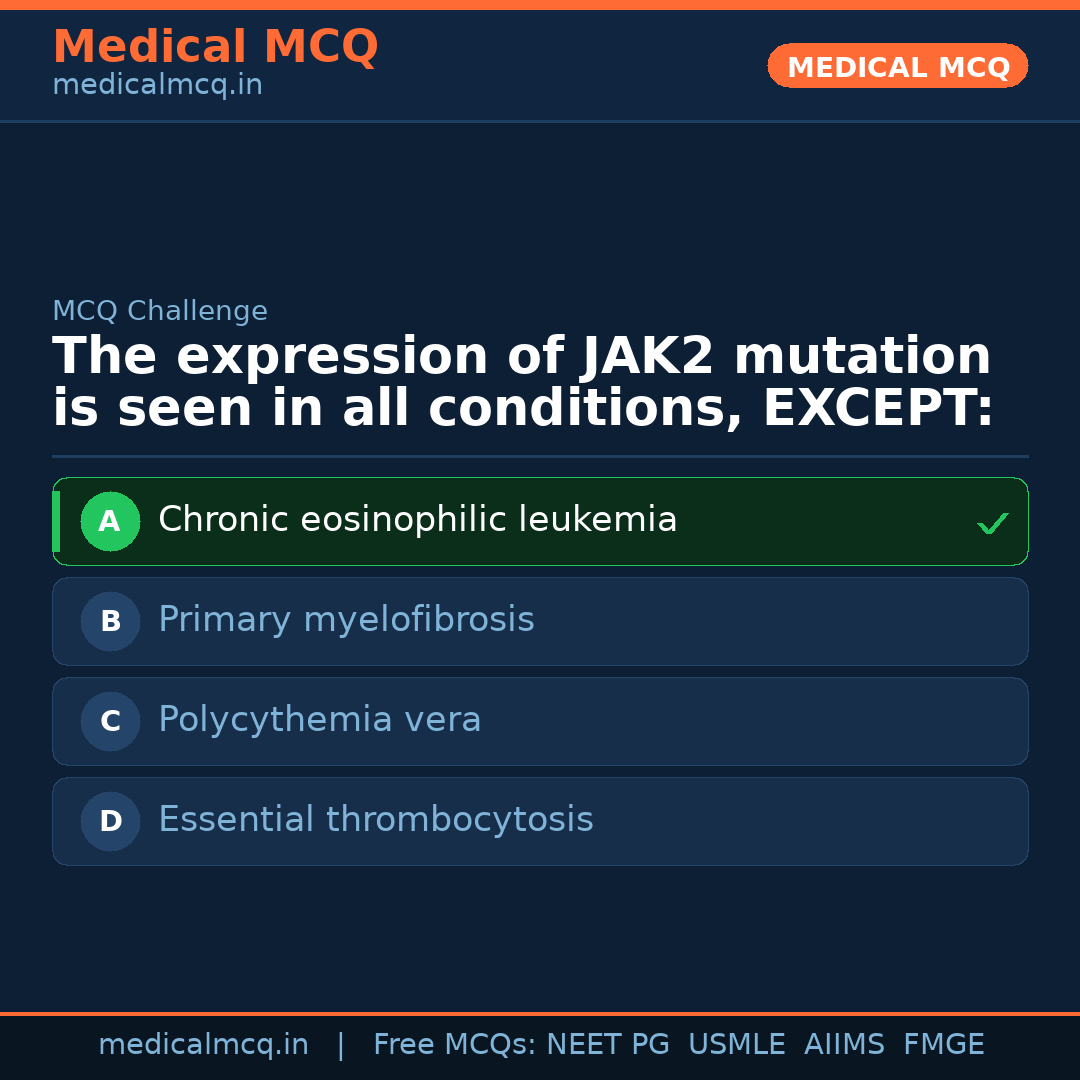Click the C option letter circle
This screenshot has width=1080, height=1080.
(x=110, y=721)
